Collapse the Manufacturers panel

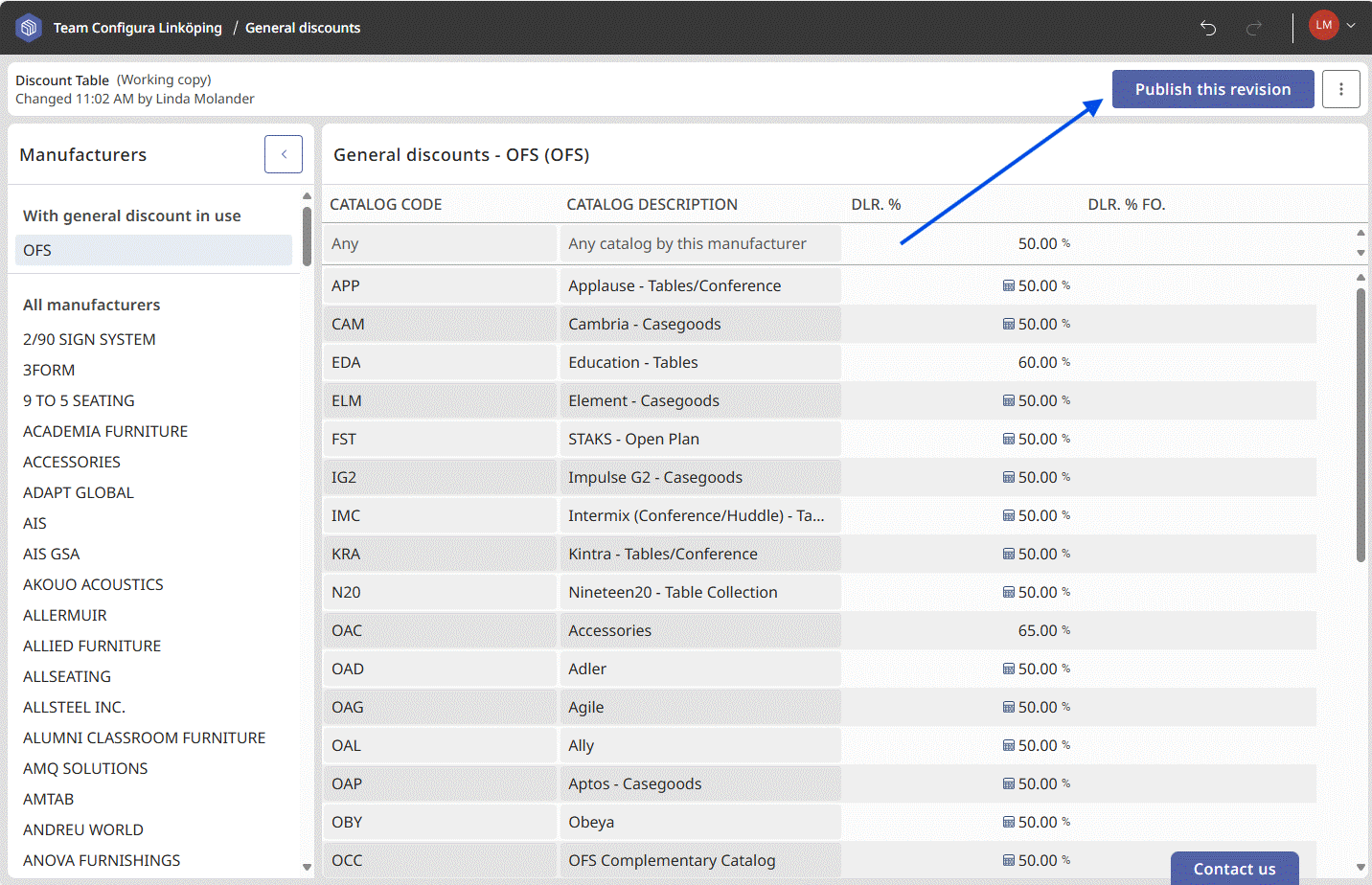pos(284,154)
